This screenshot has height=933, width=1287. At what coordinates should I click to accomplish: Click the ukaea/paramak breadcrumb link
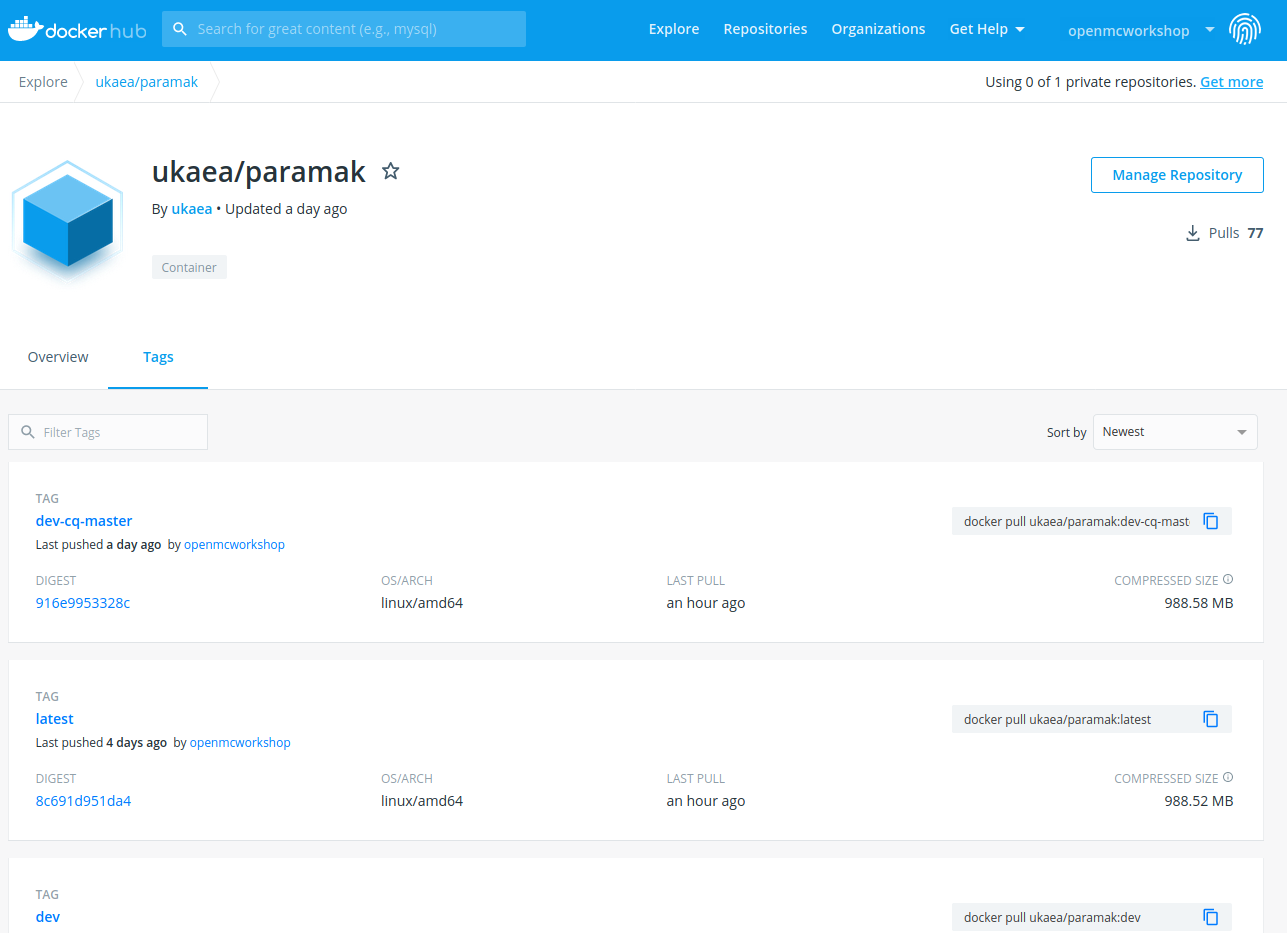(x=146, y=82)
